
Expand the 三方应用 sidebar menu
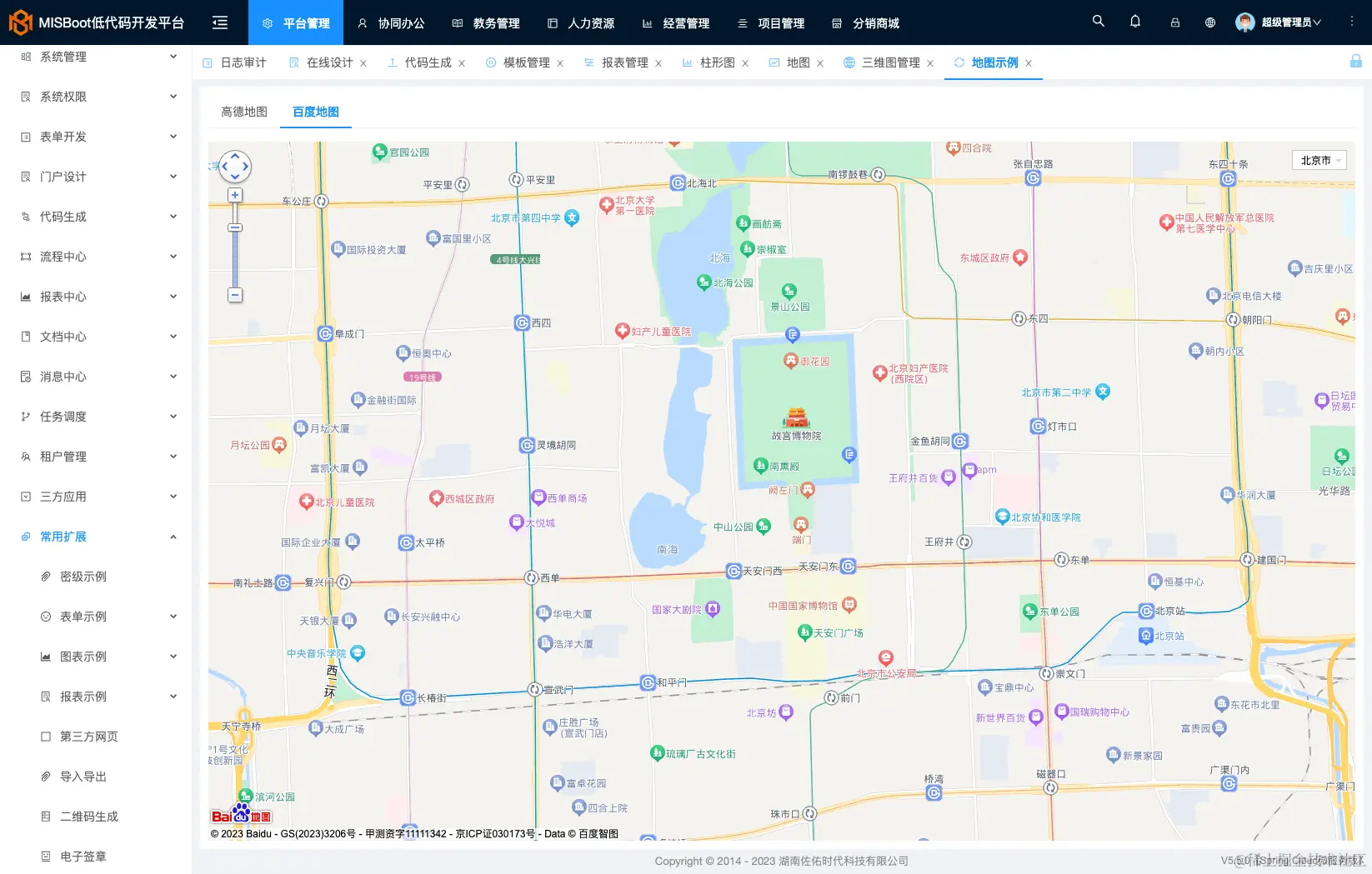tap(96, 497)
